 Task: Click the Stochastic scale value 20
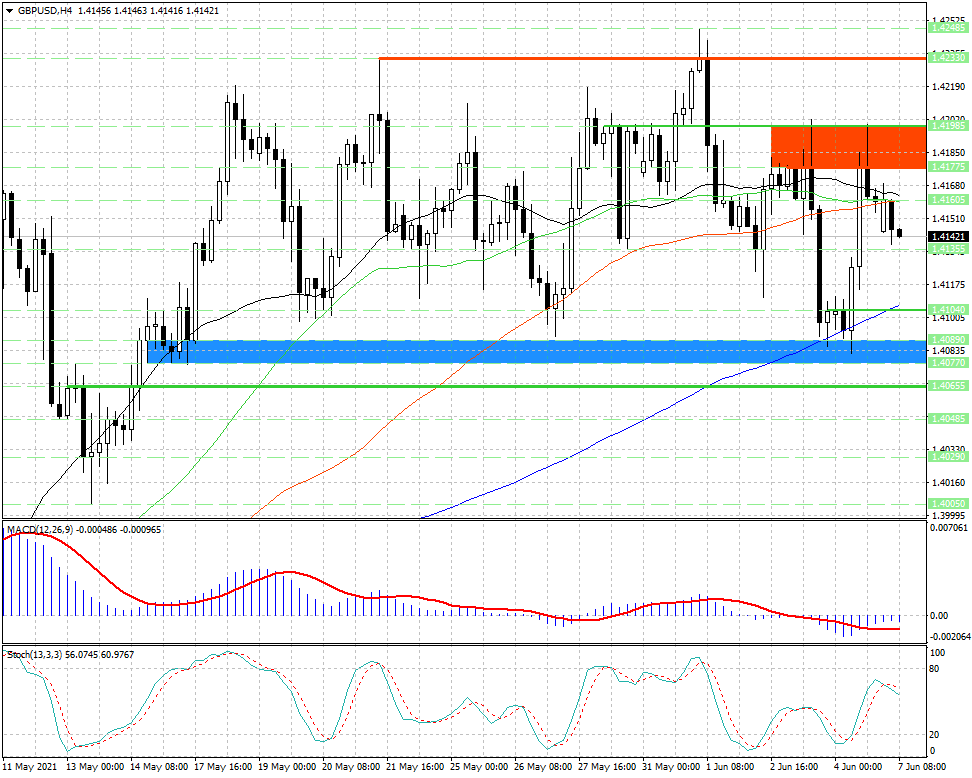[x=935, y=735]
